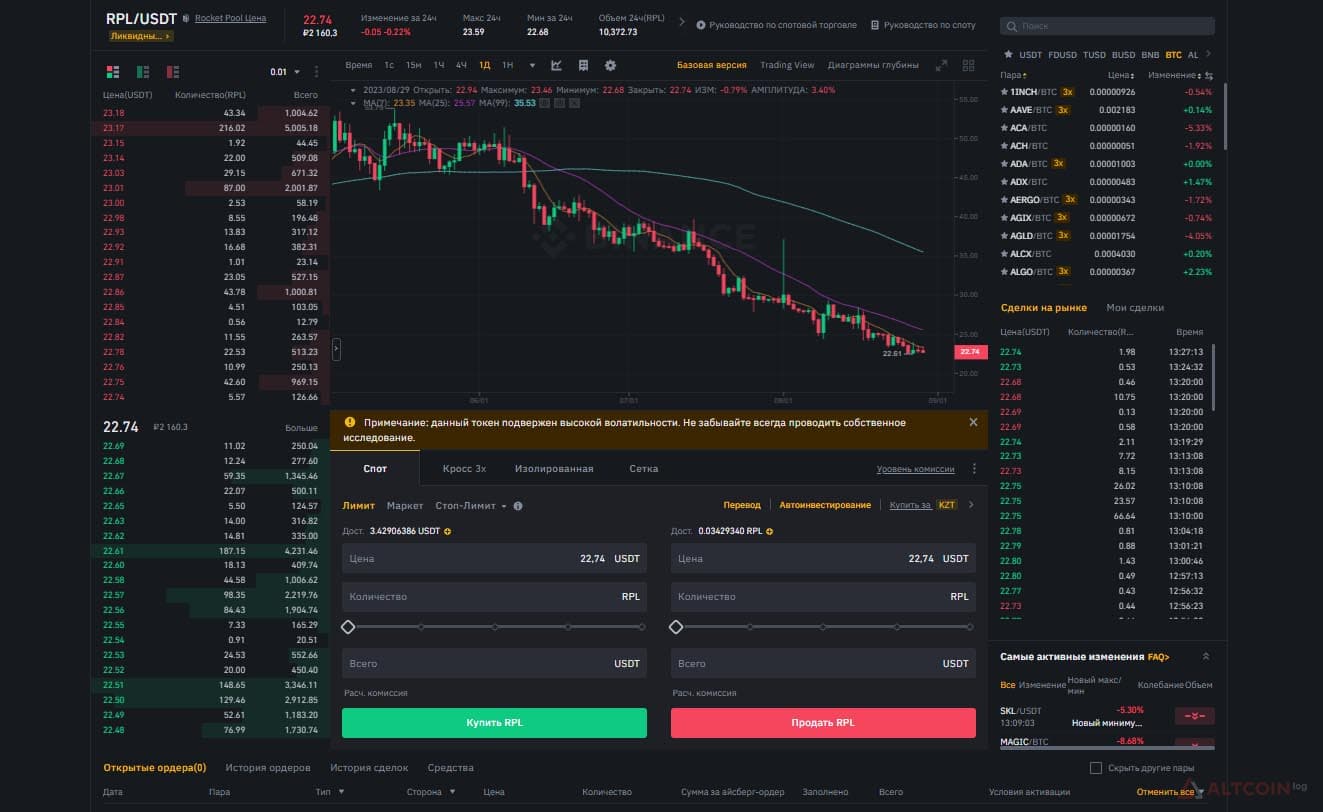Viewport: 1323px width, 812px height.
Task: Collapse OHLC info line arrow
Action: coord(353,90)
